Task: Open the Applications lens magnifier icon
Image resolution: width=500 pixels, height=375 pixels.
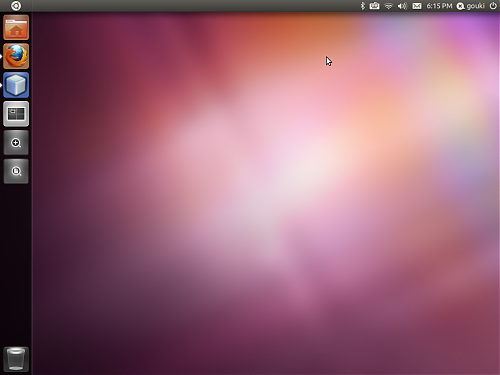Action: pyautogui.click(x=16, y=143)
